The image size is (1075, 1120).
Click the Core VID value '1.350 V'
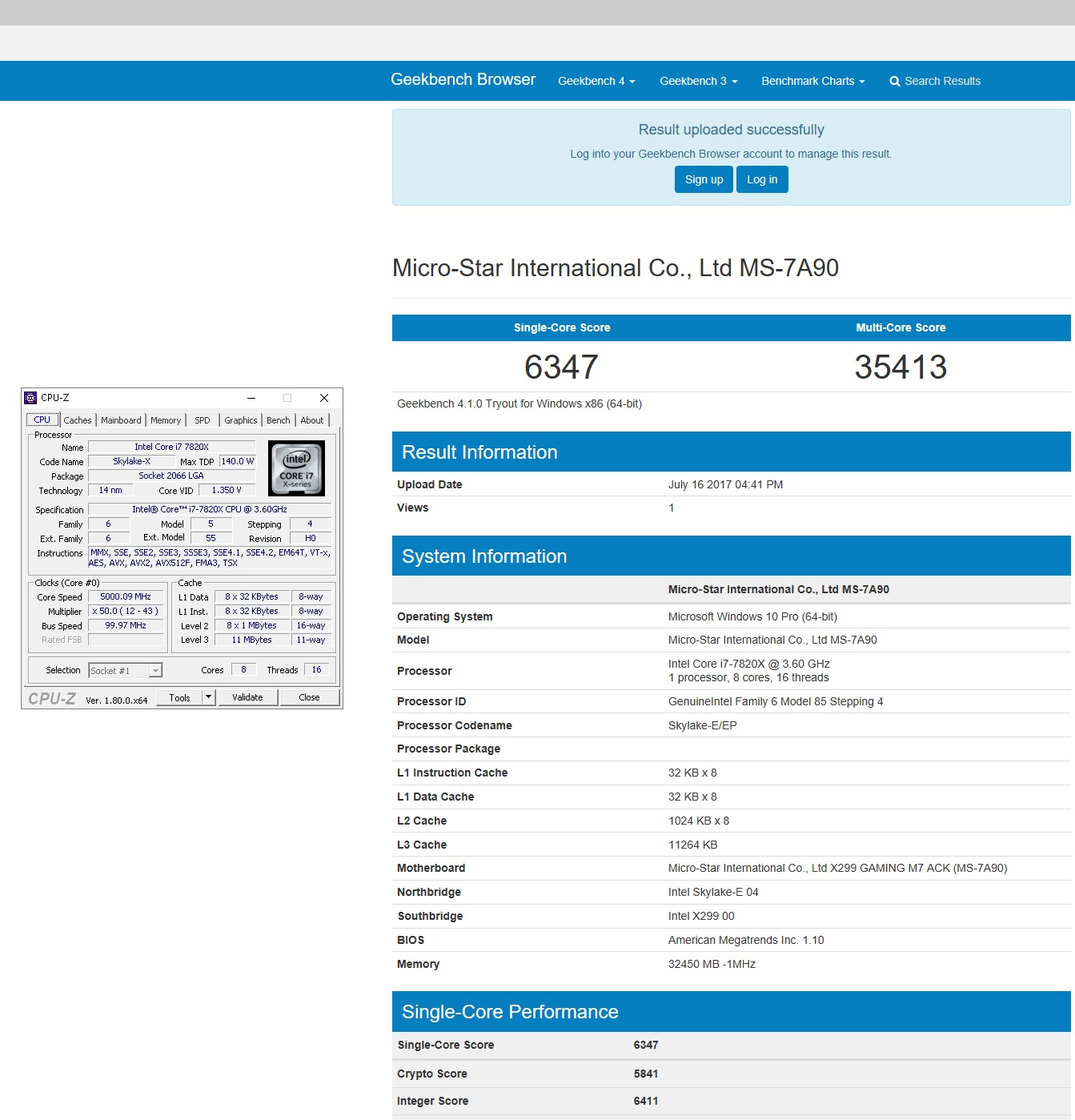(x=227, y=490)
